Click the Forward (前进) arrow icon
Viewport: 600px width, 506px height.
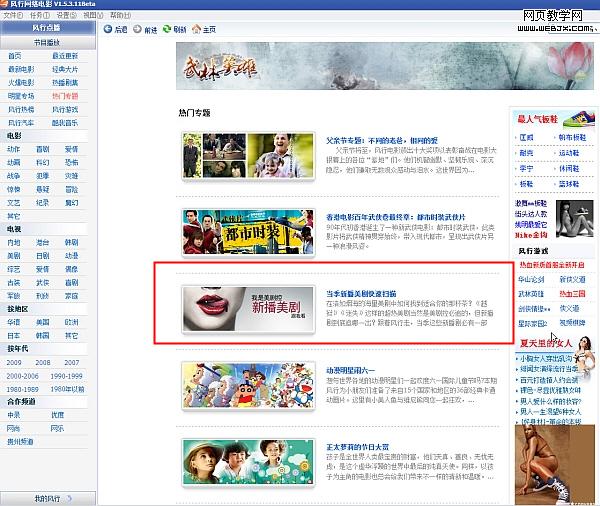tap(137, 30)
